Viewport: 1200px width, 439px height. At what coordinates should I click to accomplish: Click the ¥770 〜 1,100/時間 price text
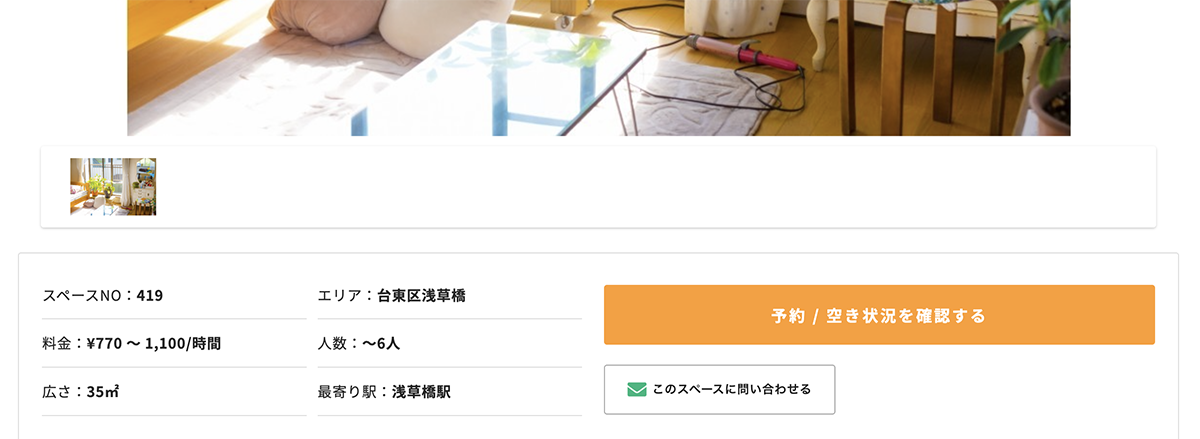click(154, 343)
